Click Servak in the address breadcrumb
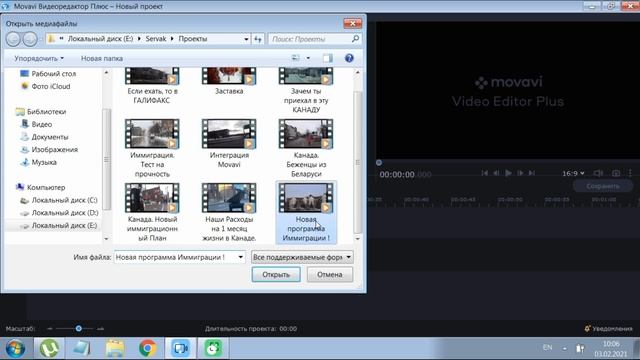 point(156,39)
